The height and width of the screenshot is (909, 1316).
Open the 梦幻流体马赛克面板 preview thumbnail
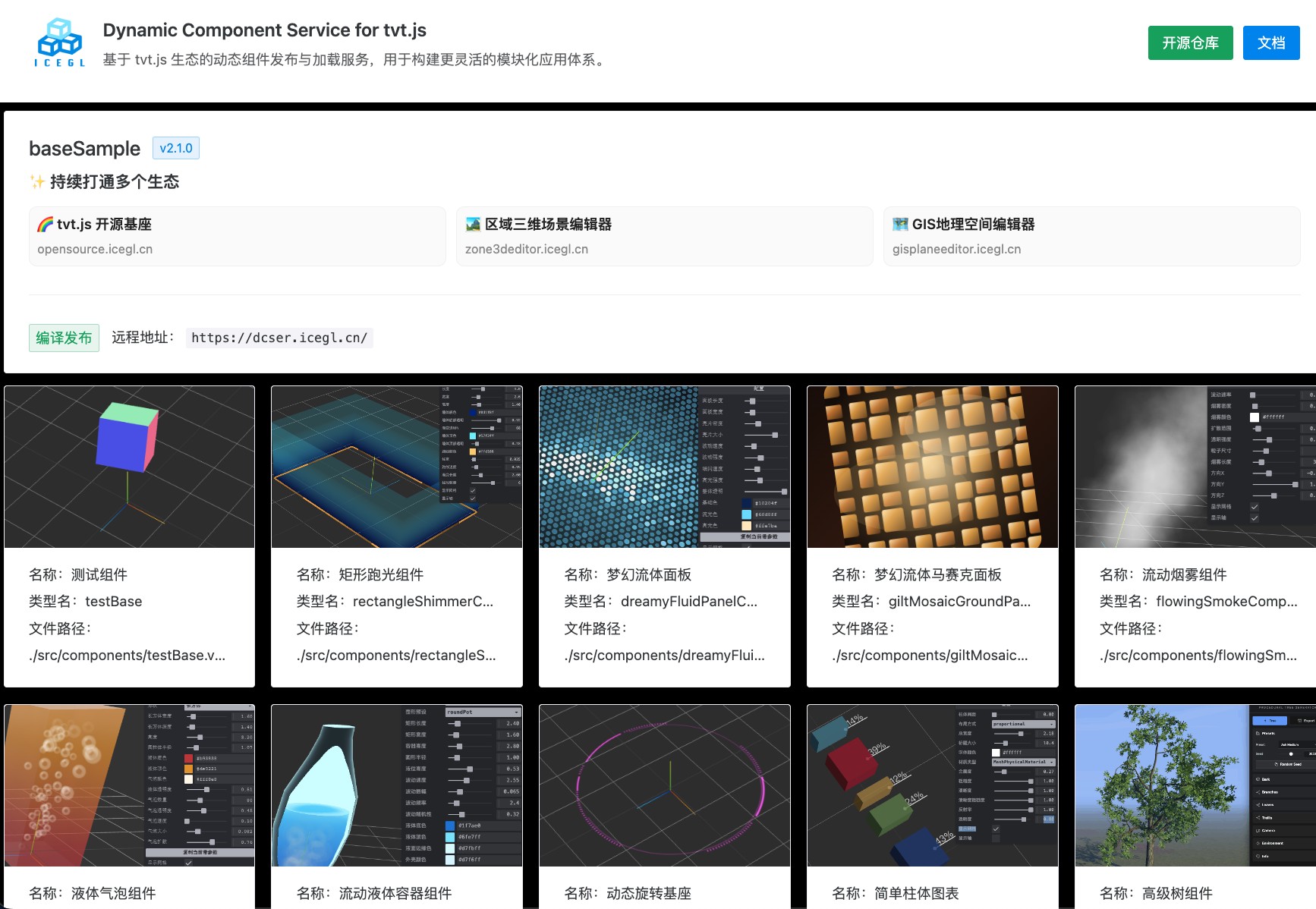click(932, 467)
